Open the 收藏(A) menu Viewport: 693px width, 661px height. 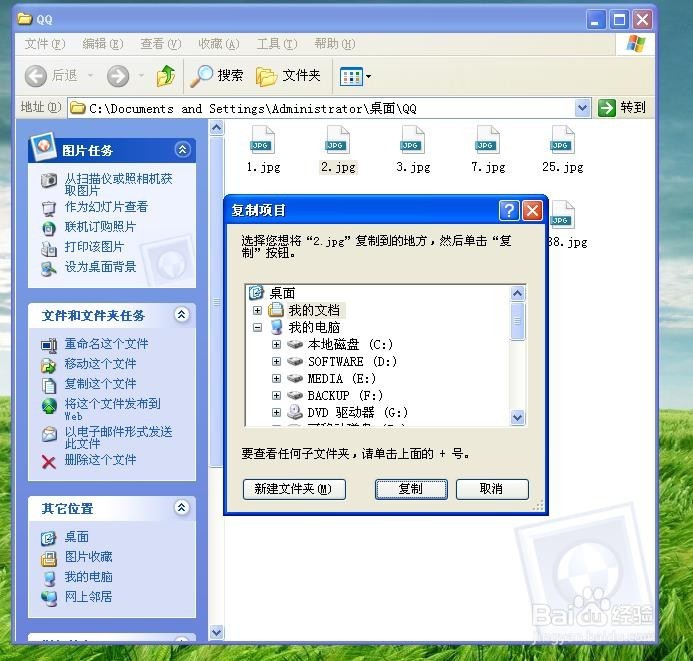218,44
